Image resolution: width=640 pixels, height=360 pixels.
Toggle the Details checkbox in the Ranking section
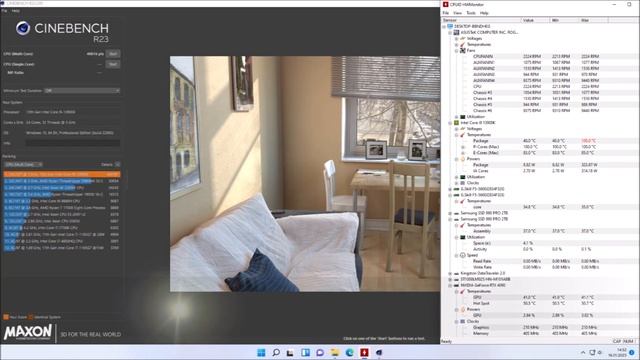click(118, 164)
